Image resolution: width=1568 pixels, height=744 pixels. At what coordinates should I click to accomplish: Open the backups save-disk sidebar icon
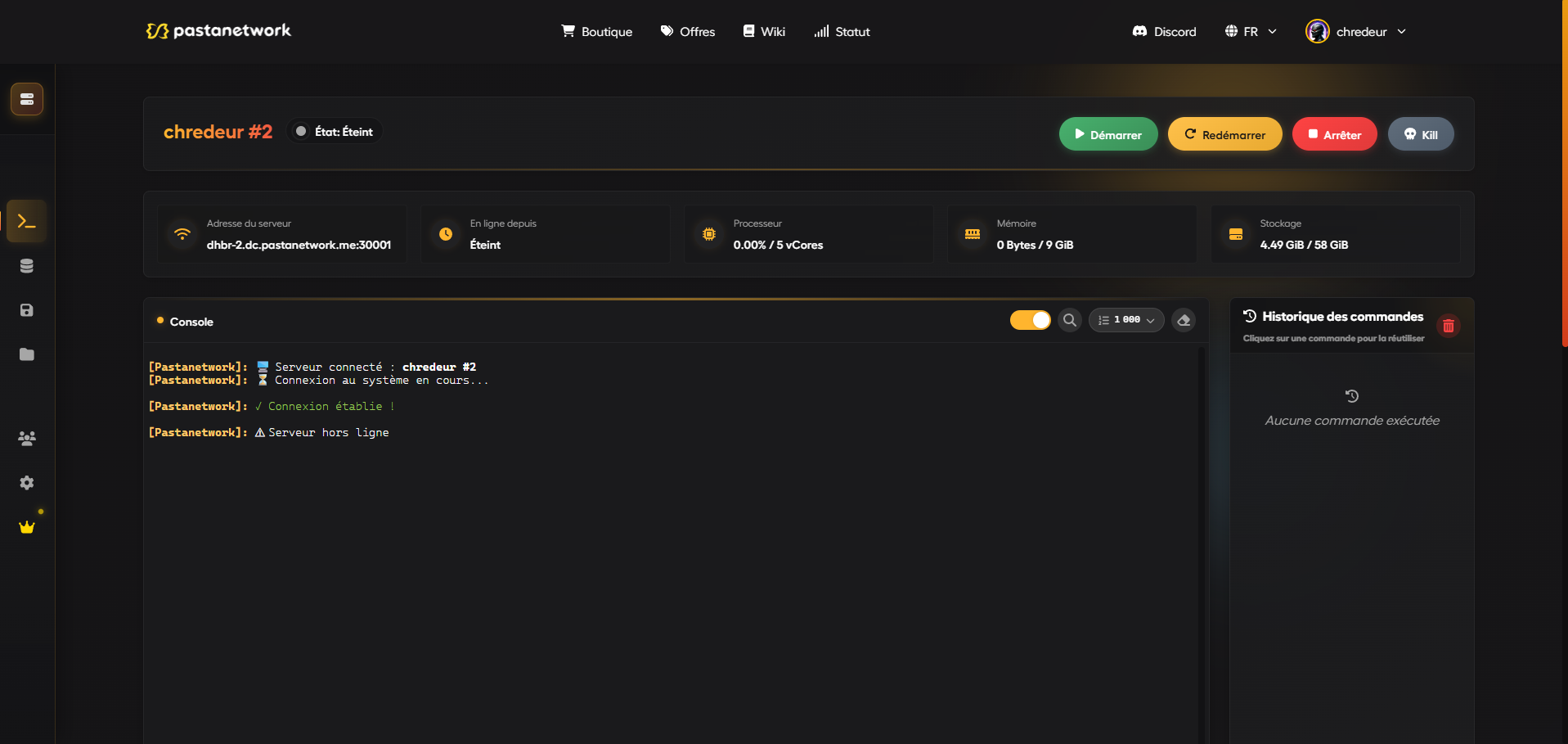click(27, 310)
